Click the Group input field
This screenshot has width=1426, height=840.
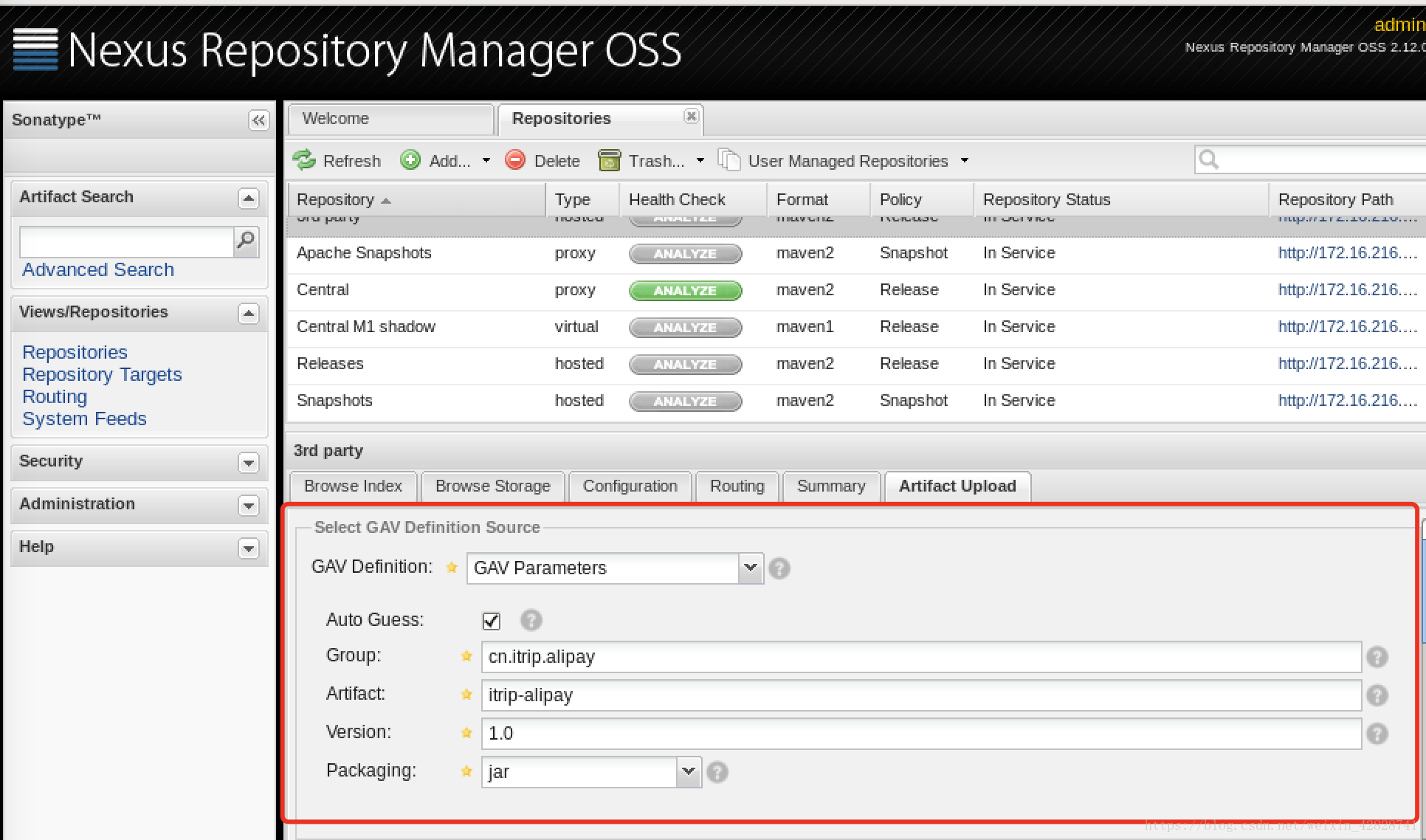921,657
